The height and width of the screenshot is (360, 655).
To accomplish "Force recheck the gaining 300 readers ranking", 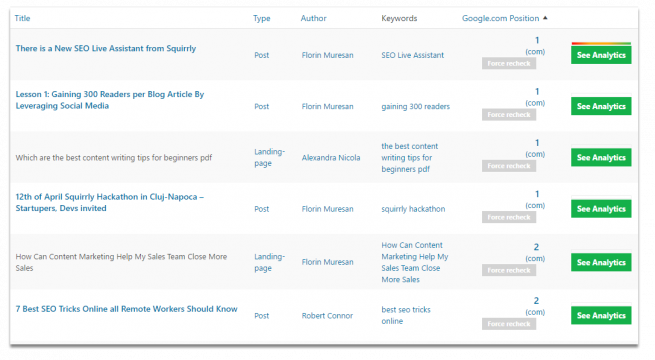I will pos(509,115).
